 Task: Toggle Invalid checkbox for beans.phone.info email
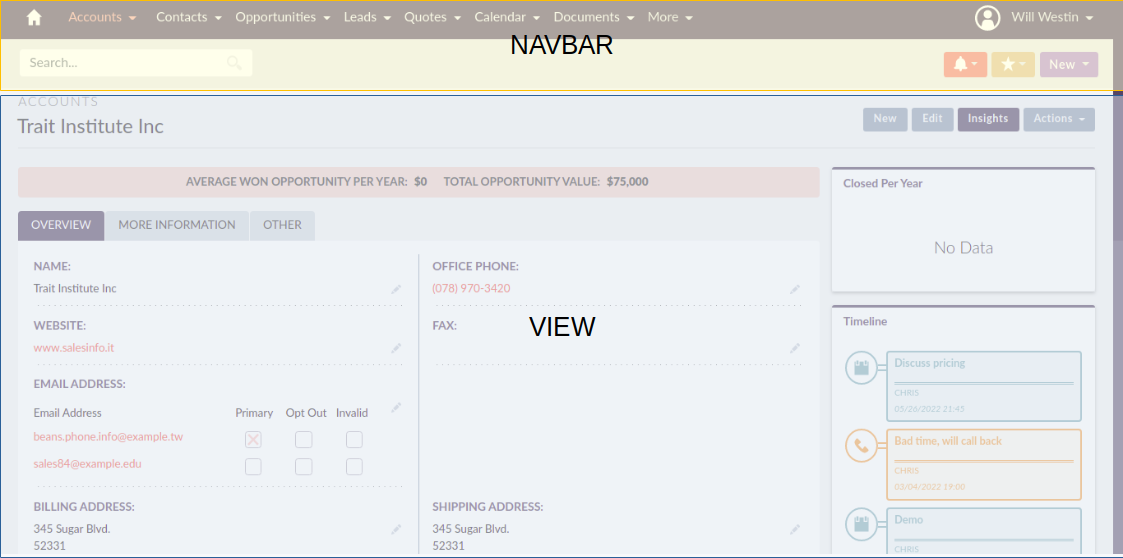click(x=354, y=439)
